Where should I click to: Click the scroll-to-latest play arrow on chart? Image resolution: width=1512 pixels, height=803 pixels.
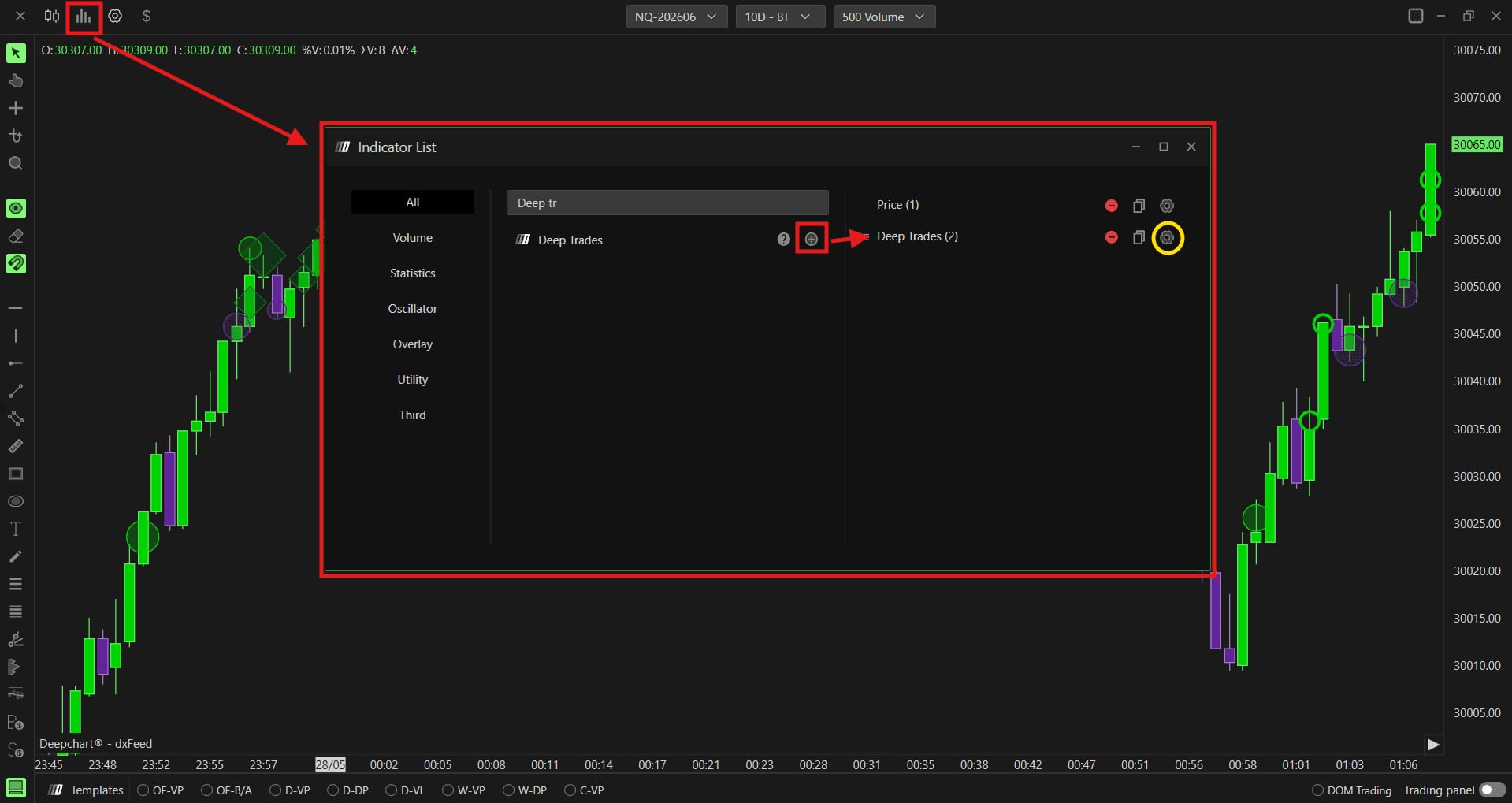1433,745
